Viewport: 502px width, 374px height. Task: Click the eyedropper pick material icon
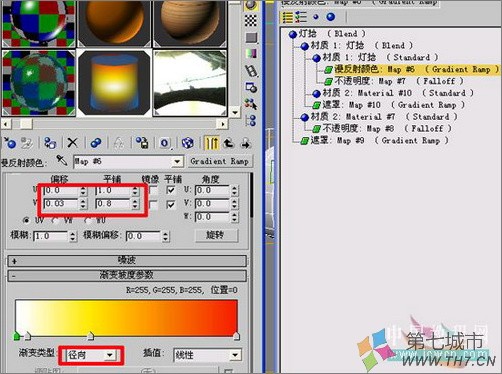tap(62, 161)
